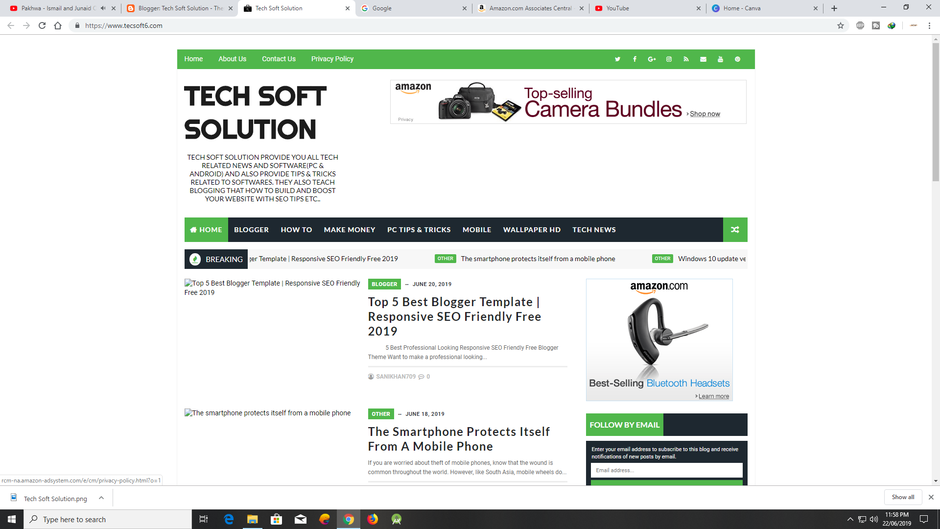Open the Windows notification center
The width and height of the screenshot is (940, 529).
pyautogui.click(x=924, y=519)
